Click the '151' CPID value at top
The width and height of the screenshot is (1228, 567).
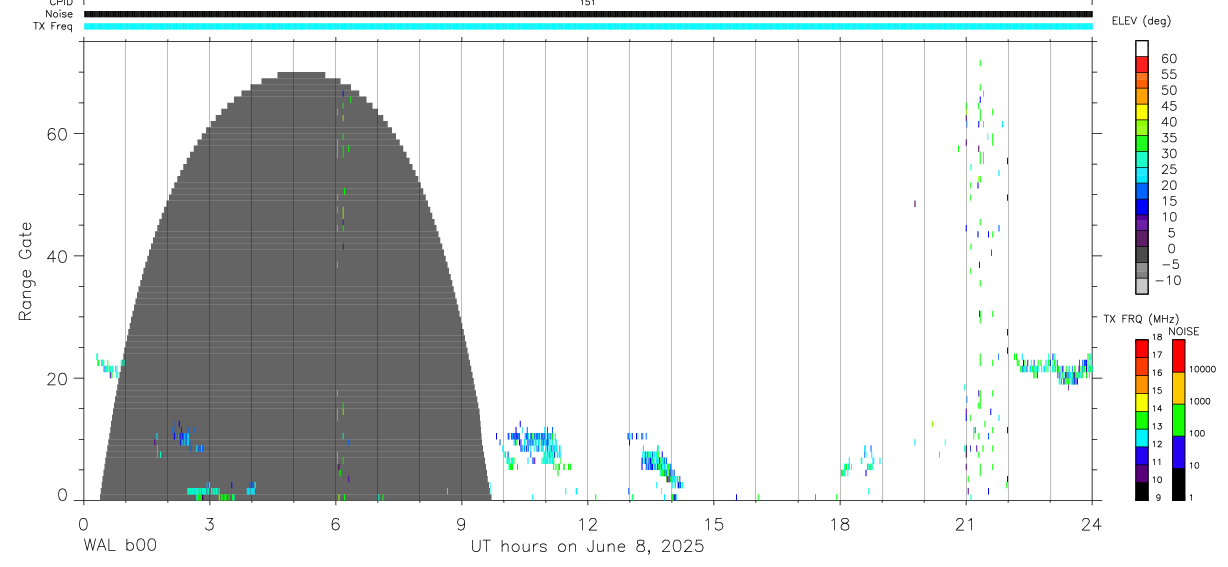(x=587, y=3)
